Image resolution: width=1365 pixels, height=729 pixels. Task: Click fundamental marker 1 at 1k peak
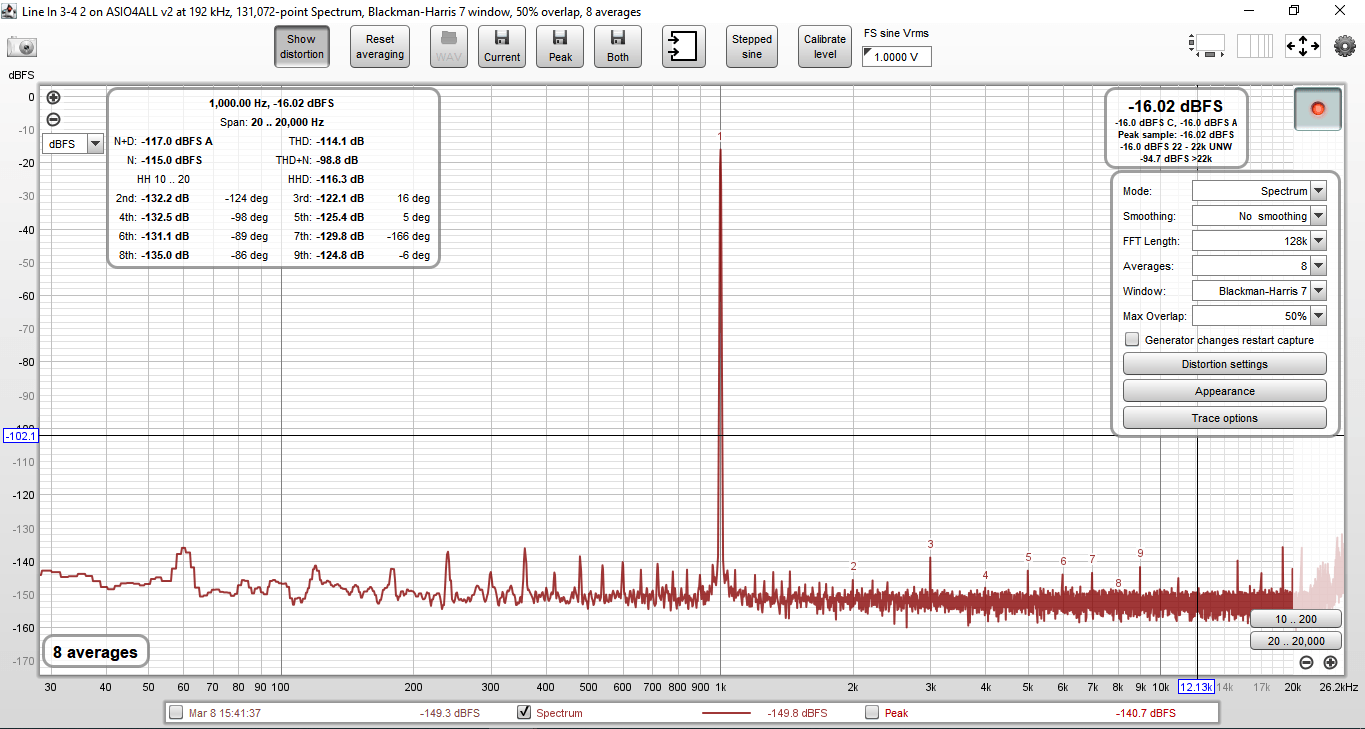pos(719,135)
